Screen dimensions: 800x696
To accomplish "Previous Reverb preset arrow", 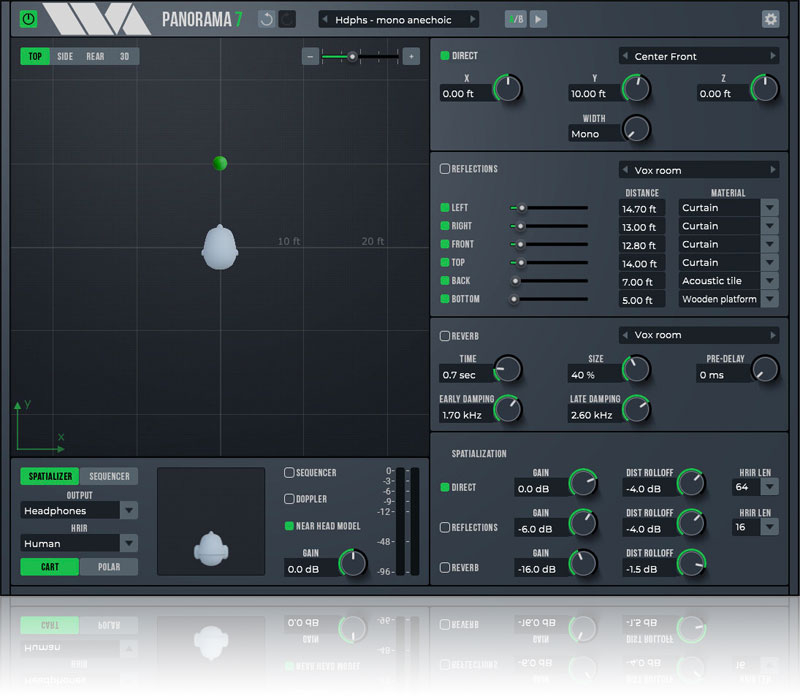I will [625, 335].
